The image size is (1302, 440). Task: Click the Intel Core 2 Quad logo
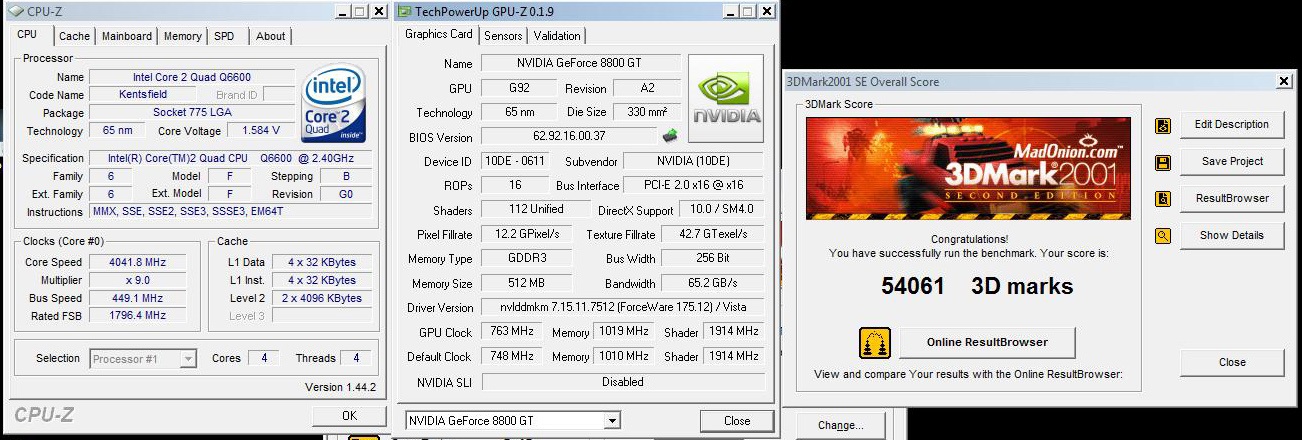coord(334,105)
